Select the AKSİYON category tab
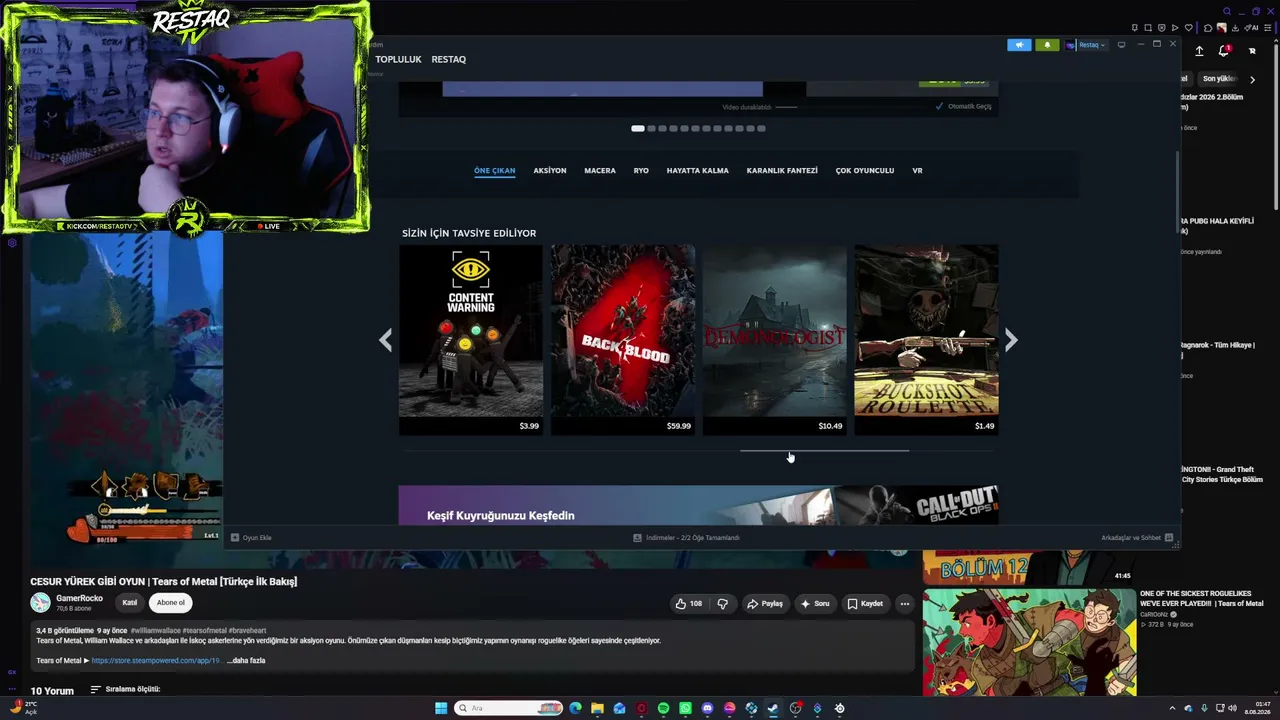This screenshot has height=720, width=1280. pyautogui.click(x=550, y=171)
